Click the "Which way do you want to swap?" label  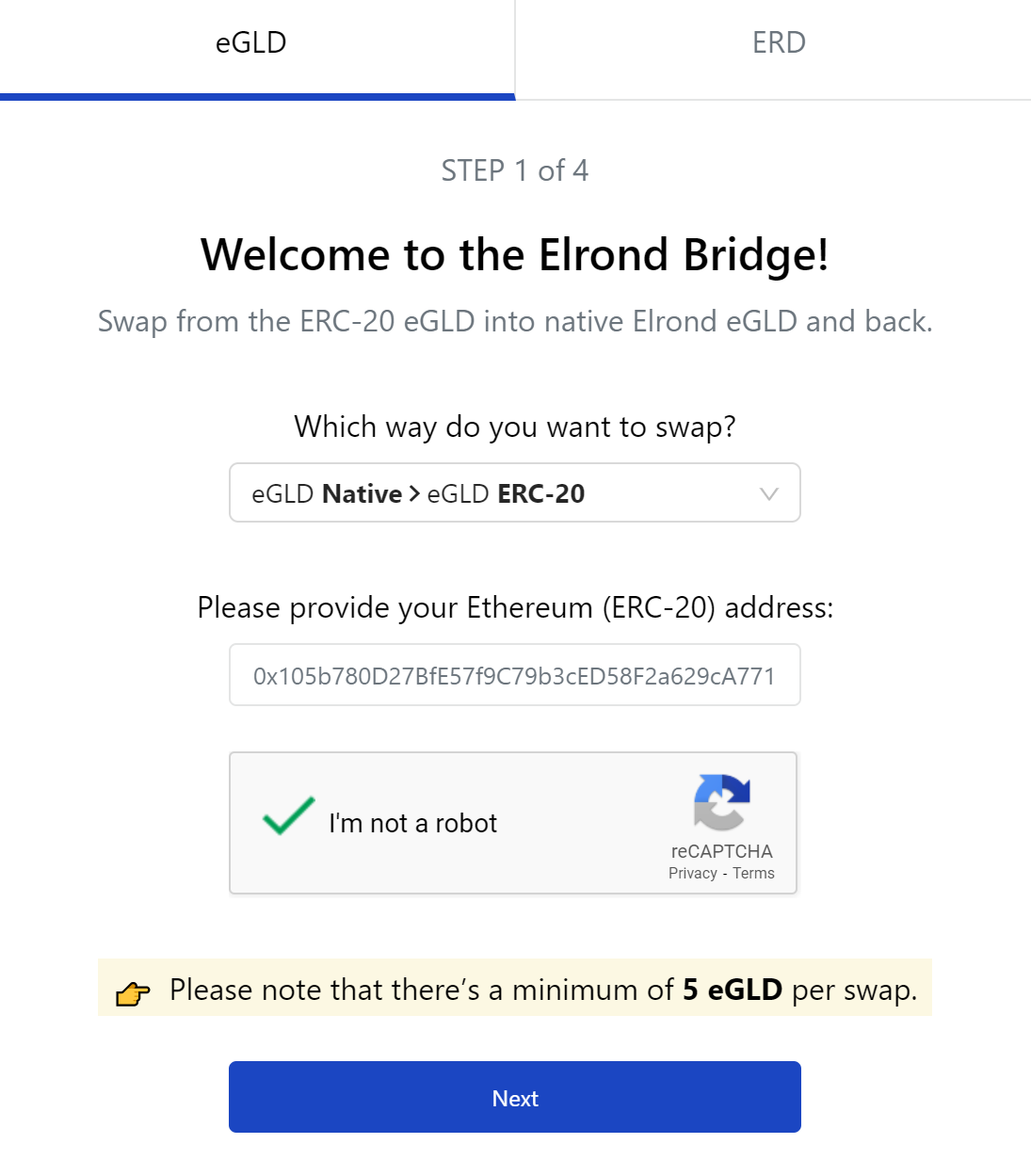click(515, 427)
